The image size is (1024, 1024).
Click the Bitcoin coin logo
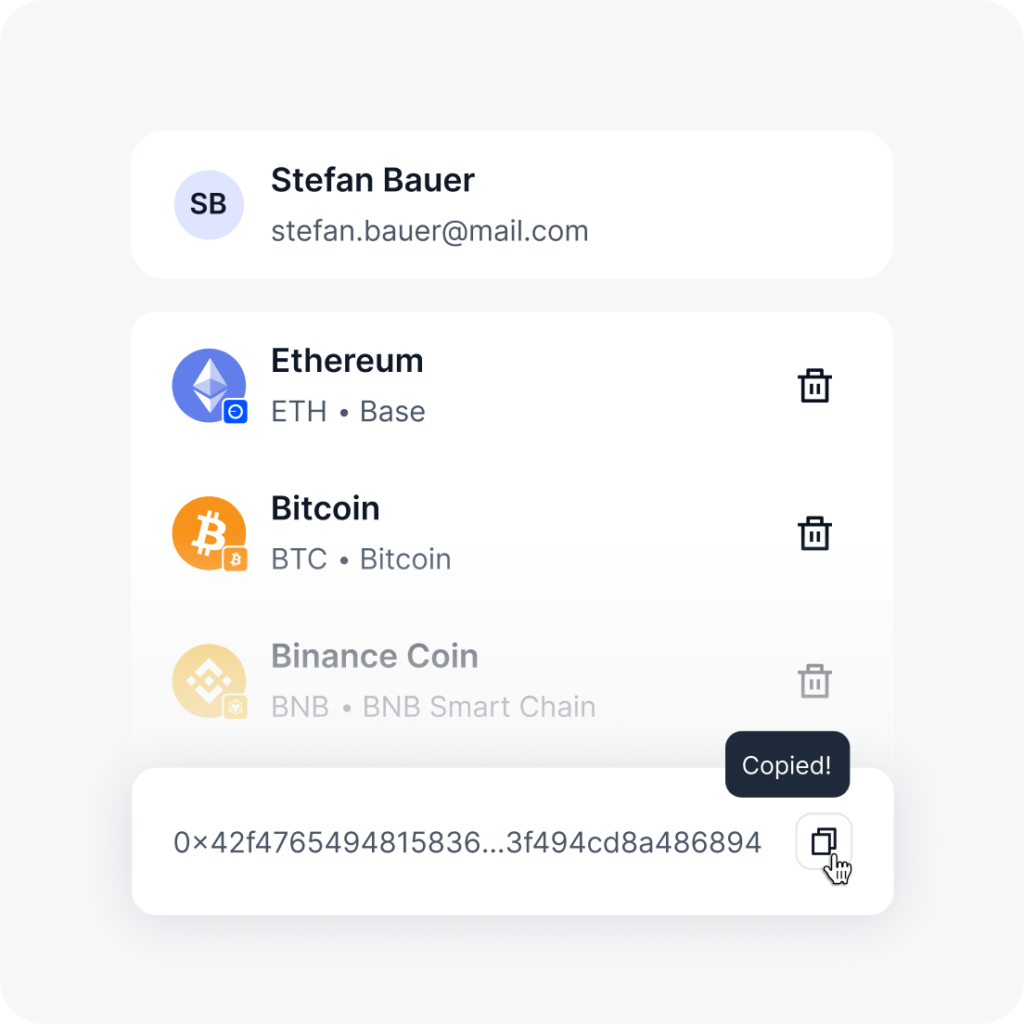coord(209,533)
